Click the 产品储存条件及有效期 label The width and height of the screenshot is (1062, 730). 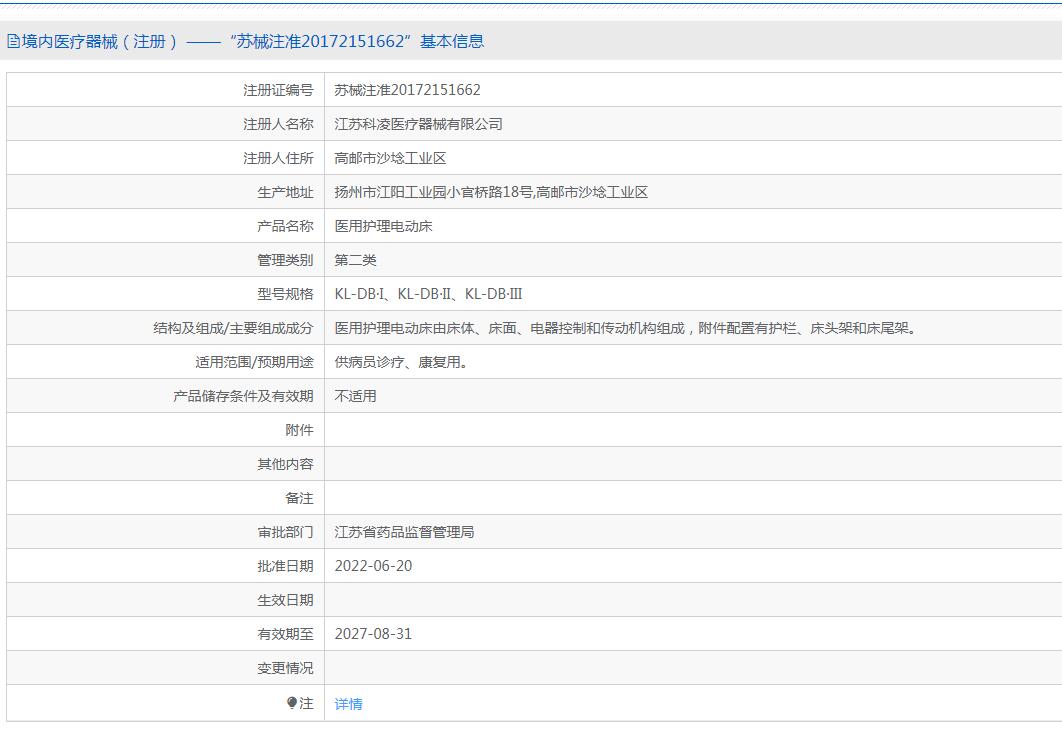pos(243,396)
